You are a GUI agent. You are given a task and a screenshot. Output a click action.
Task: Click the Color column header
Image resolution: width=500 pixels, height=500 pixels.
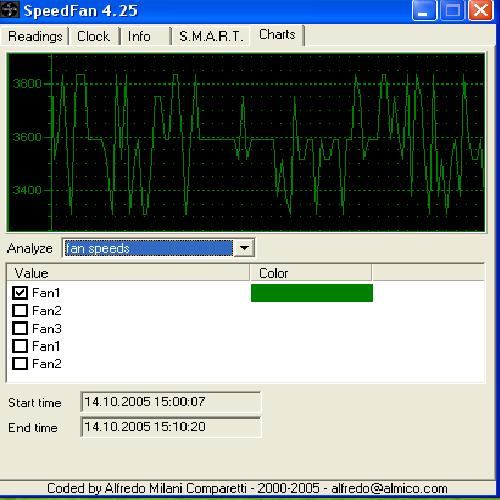[310, 273]
